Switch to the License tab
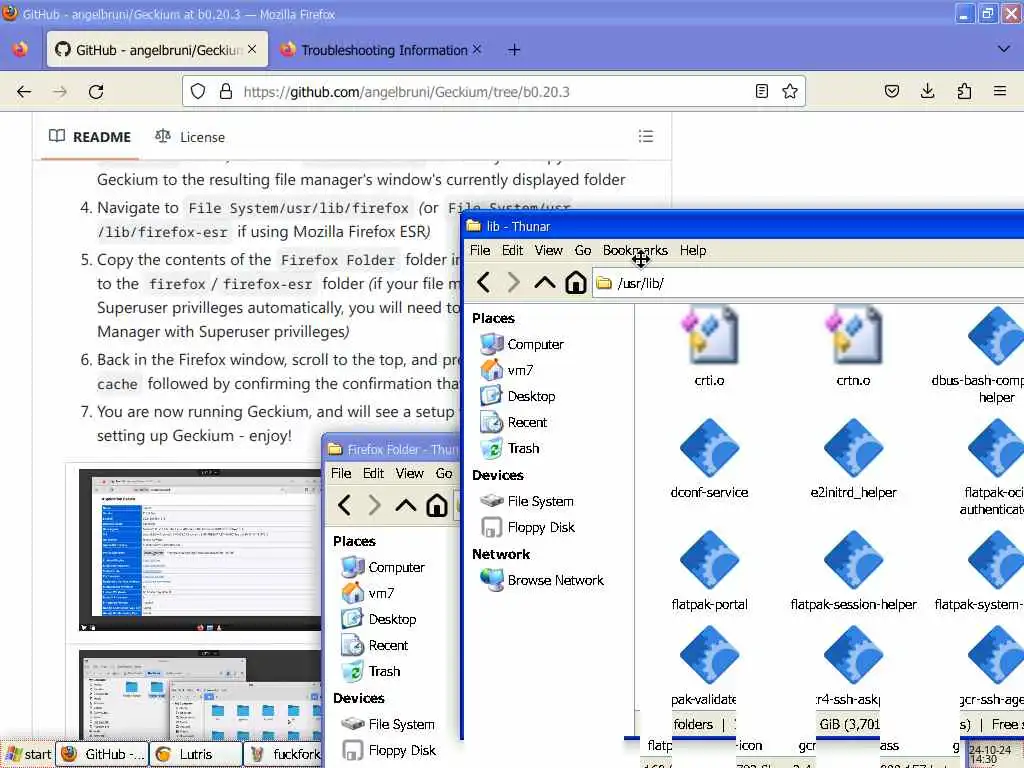 190,137
